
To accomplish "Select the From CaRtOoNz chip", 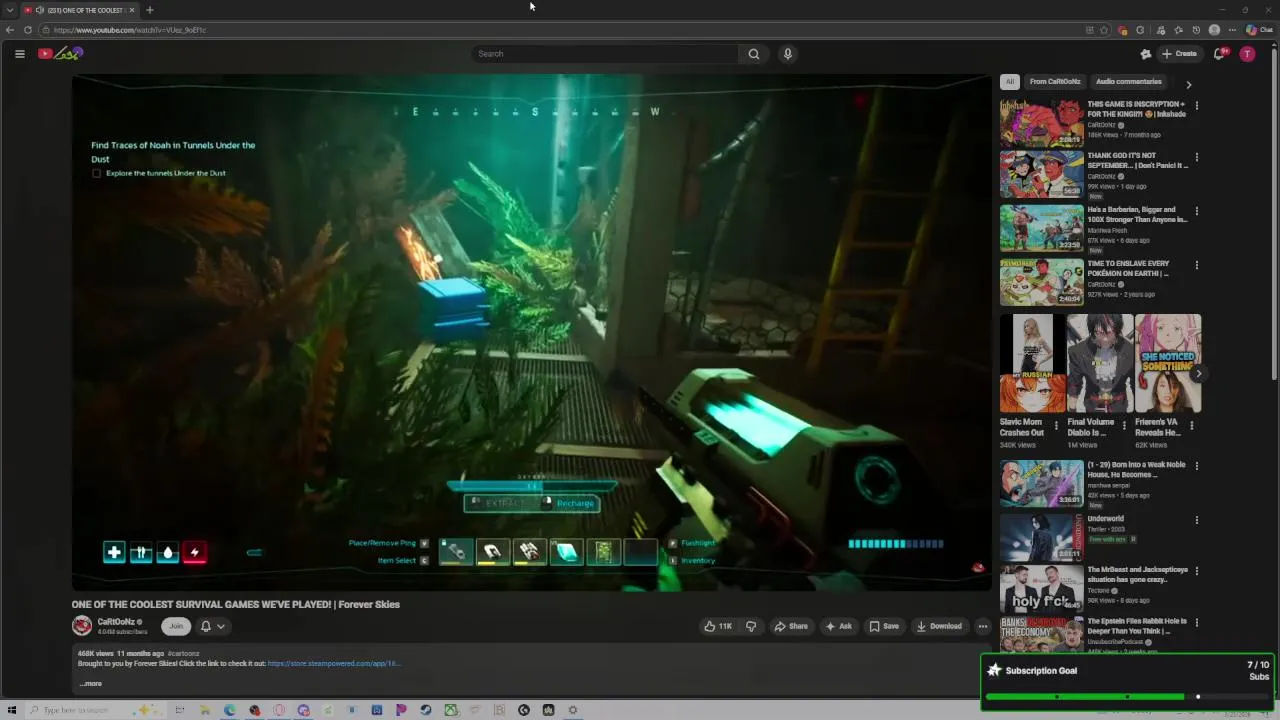I will click(x=1055, y=82).
